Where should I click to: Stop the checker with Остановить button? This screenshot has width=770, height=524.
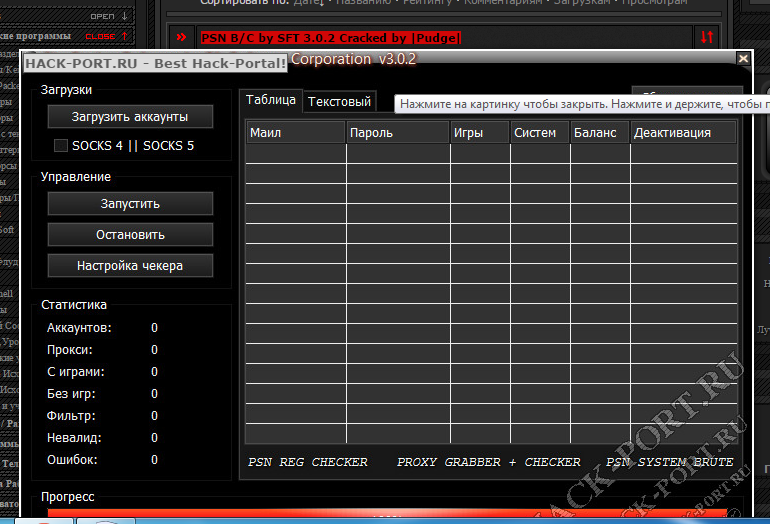(130, 234)
